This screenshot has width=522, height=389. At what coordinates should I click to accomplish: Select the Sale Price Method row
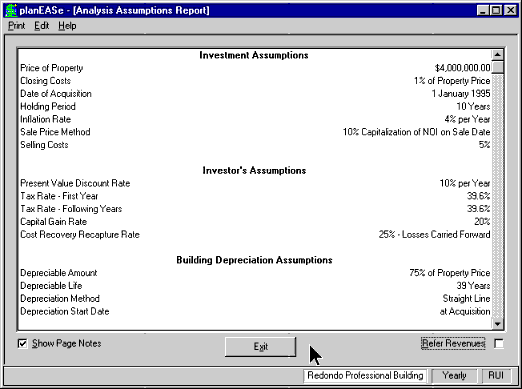click(255, 132)
